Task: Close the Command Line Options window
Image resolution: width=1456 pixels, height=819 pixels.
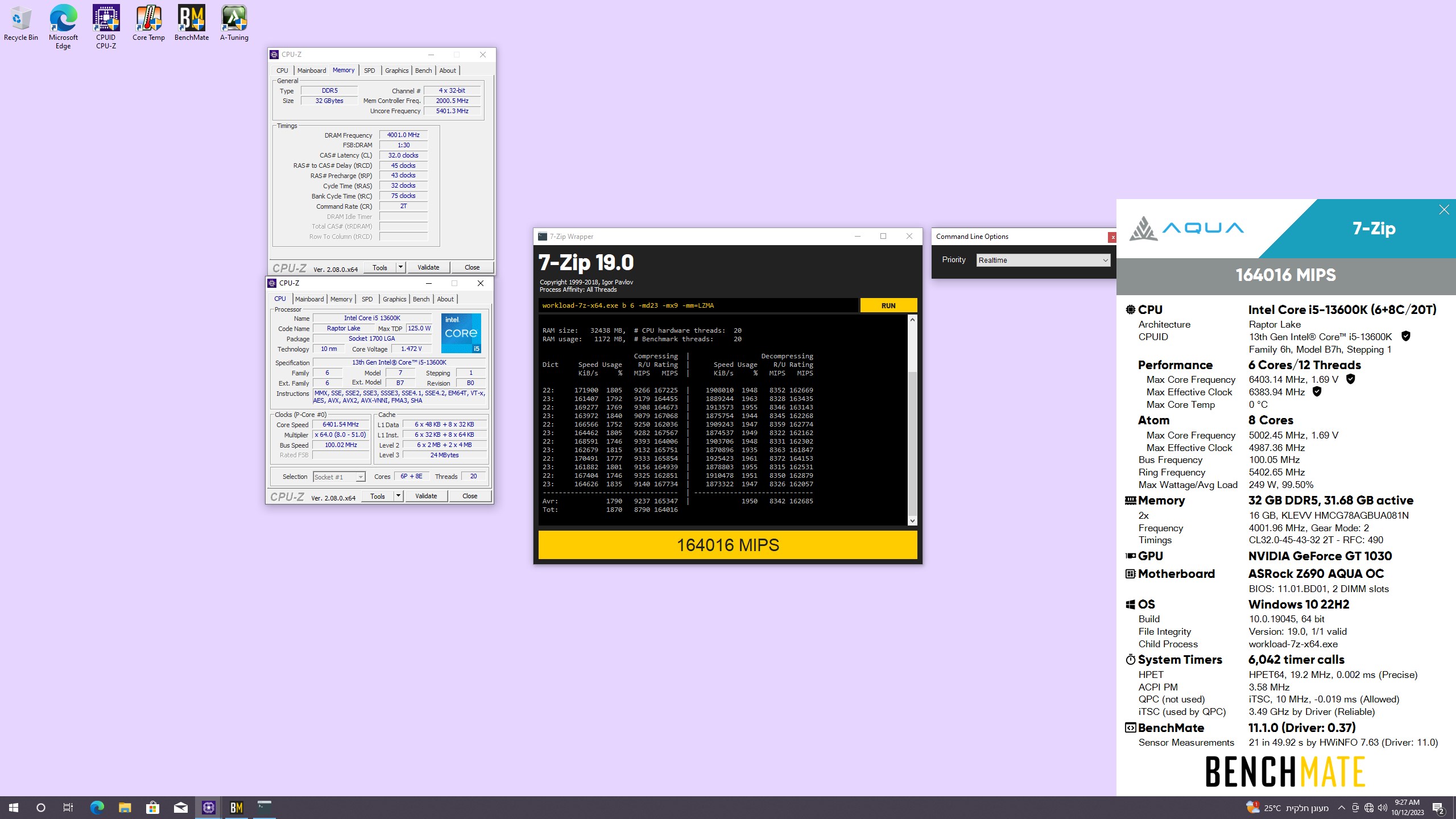Action: 1112,237
